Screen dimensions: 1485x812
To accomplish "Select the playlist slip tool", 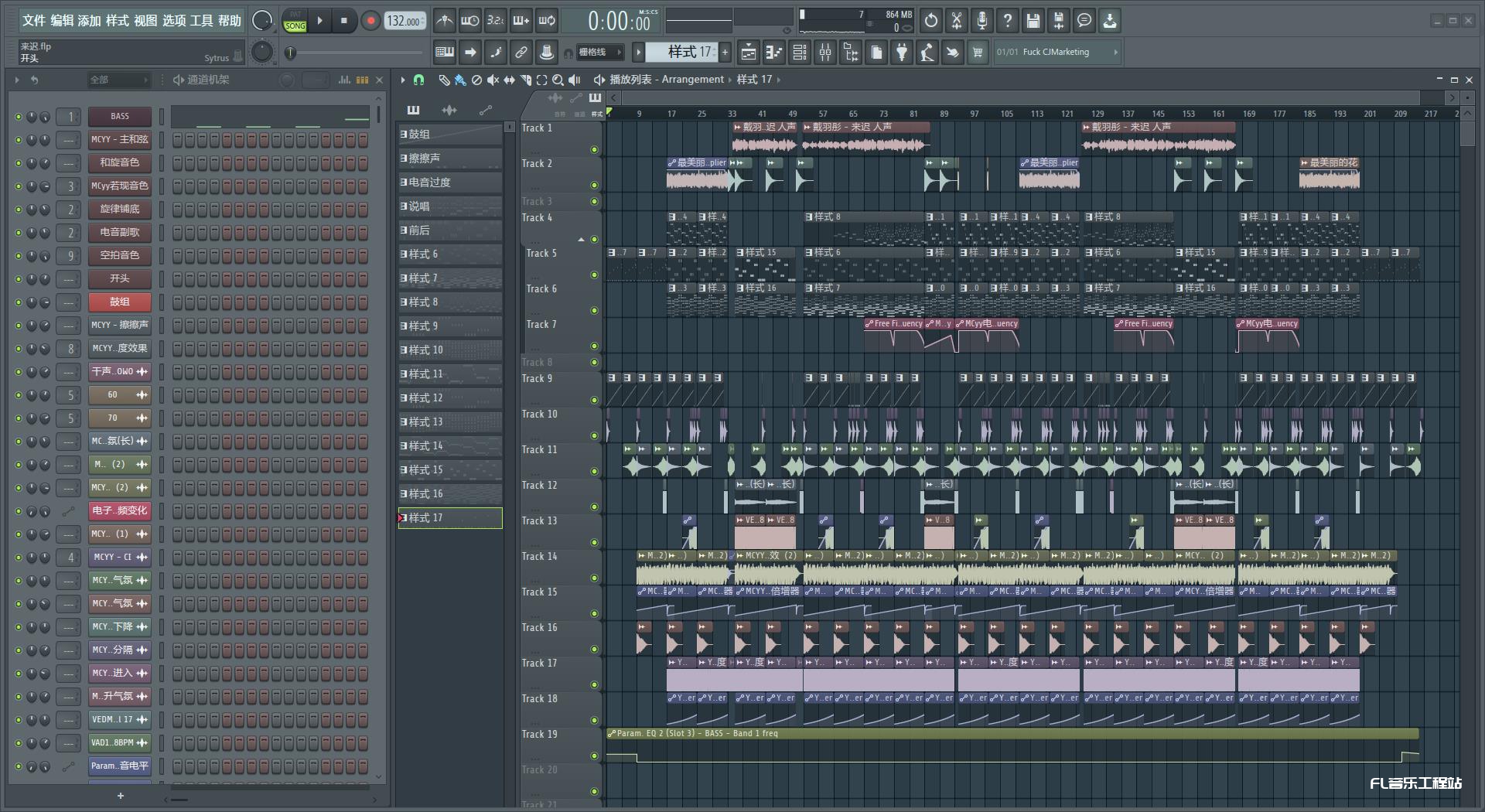I will tap(509, 80).
